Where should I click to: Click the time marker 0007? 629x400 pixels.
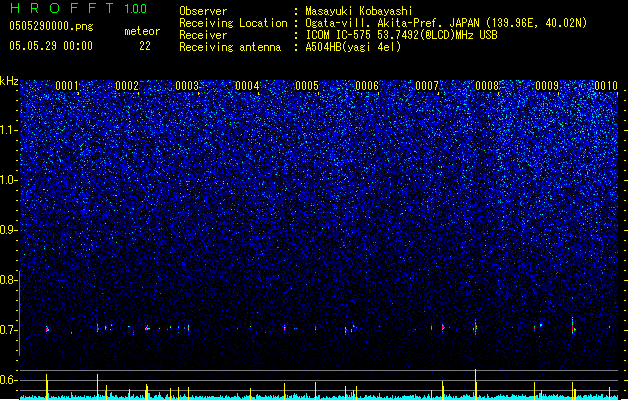point(427,86)
